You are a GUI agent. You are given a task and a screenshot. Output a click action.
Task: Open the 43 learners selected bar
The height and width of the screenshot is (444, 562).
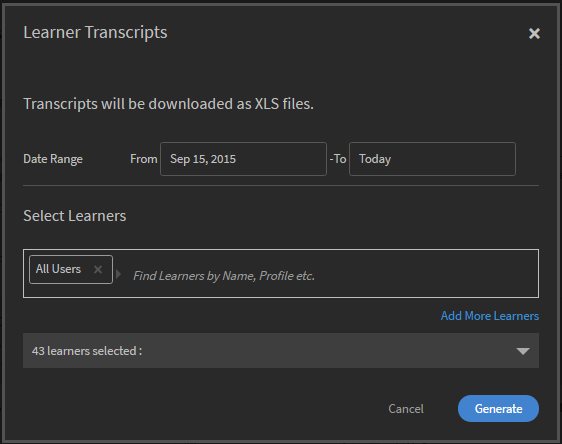(x=281, y=350)
